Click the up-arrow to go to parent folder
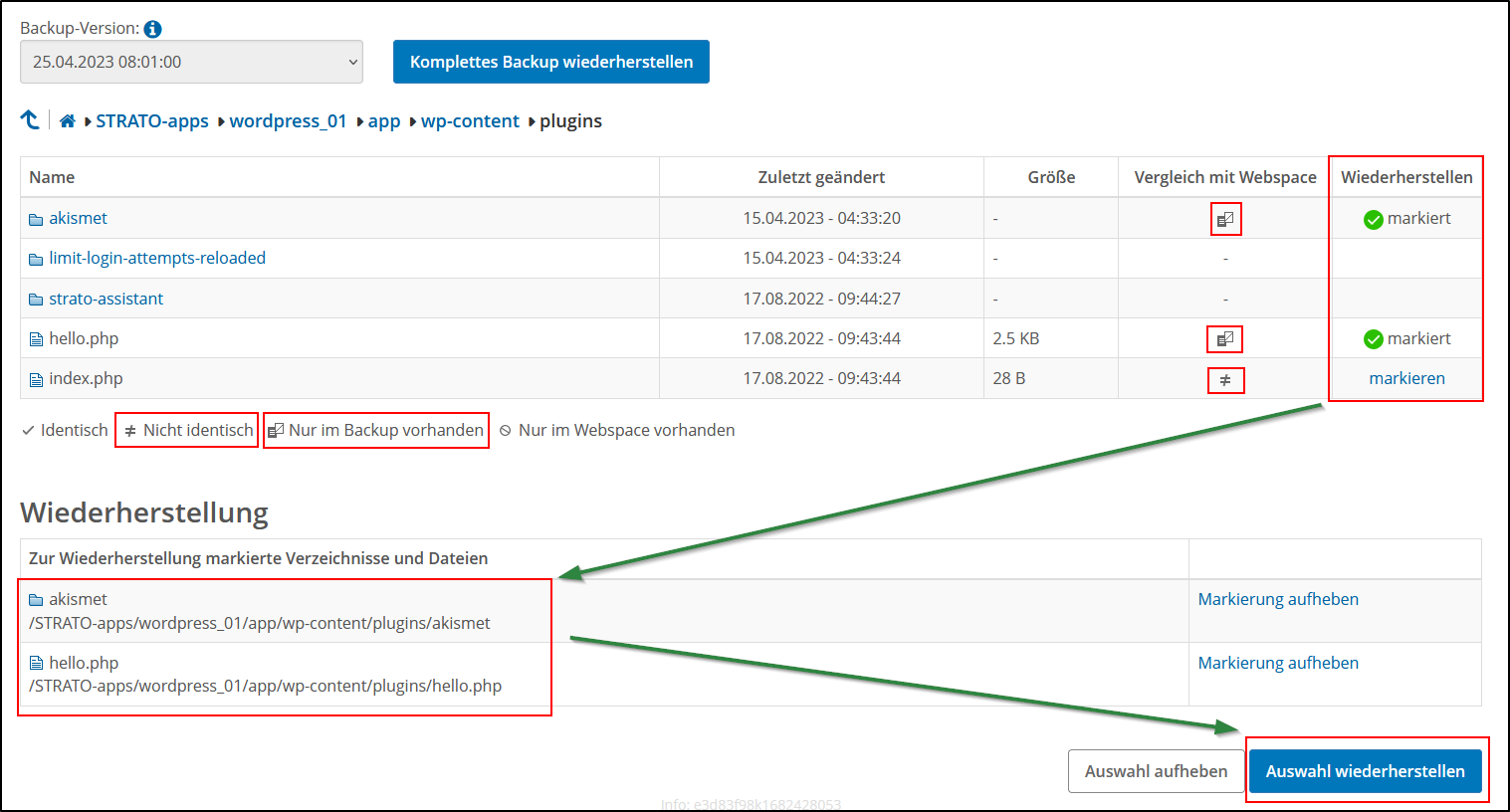Viewport: 1510px width, 812px height. pyautogui.click(x=31, y=118)
